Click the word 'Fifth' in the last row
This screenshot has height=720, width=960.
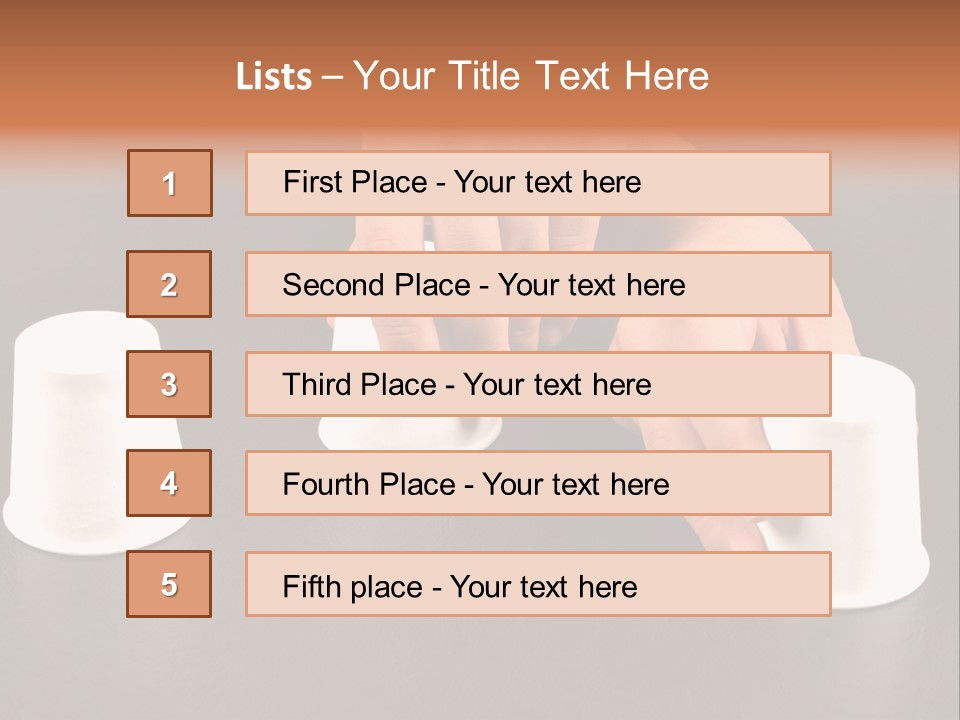313,586
